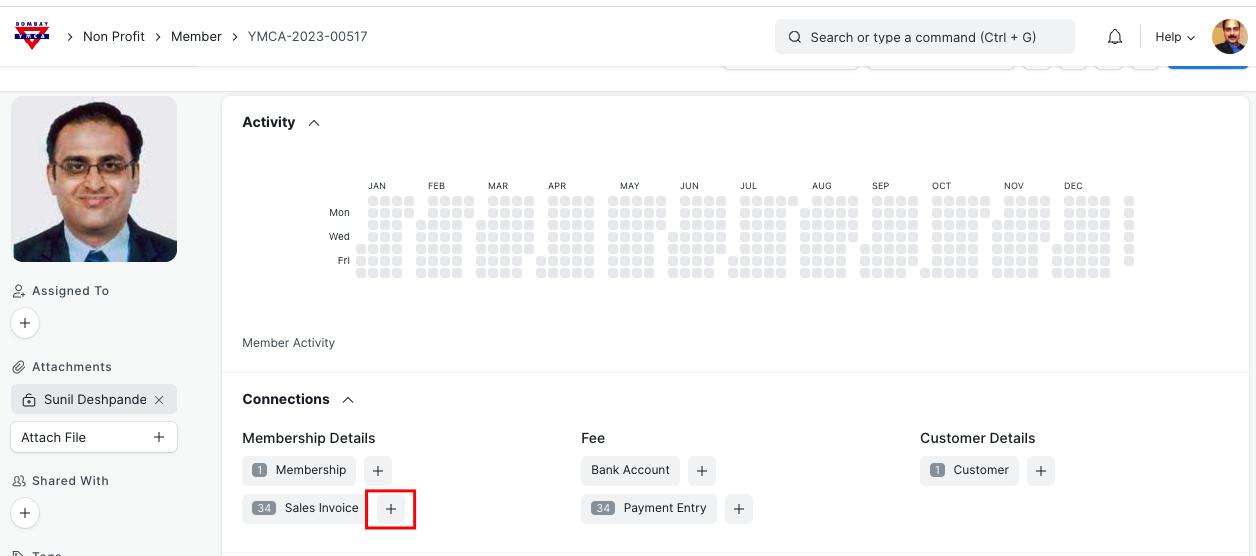
Task: Click the Attach File button
Action: click(x=94, y=437)
